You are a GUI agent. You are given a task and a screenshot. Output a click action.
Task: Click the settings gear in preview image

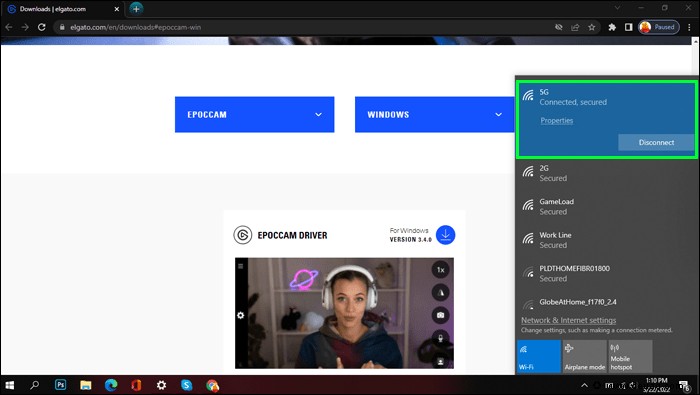[x=241, y=315]
